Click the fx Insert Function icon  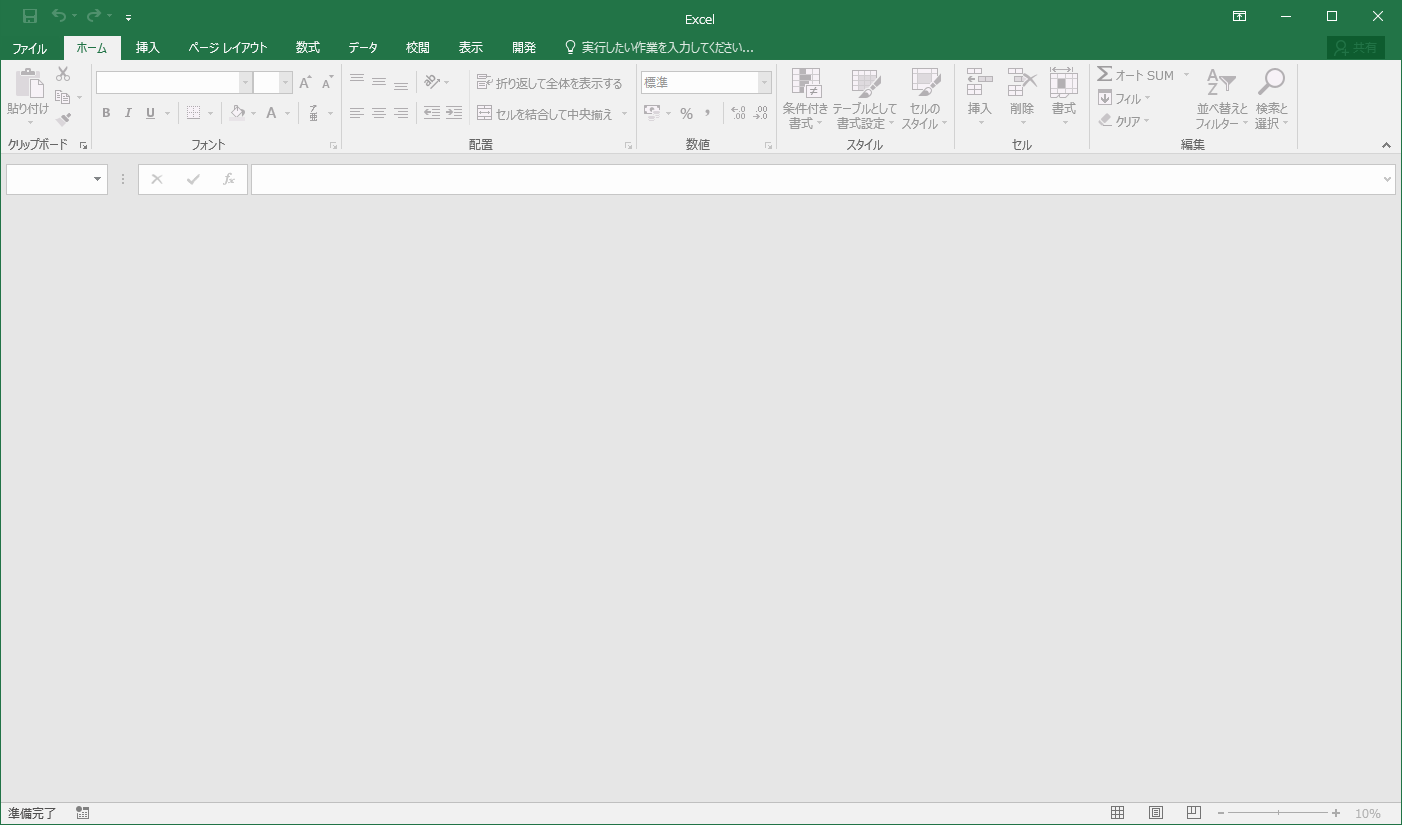click(x=229, y=179)
